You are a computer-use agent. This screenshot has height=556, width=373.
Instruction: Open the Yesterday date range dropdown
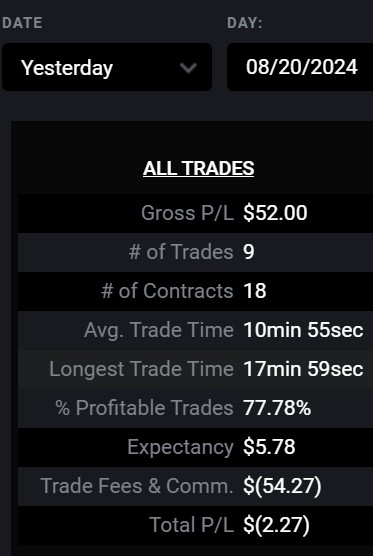107,67
